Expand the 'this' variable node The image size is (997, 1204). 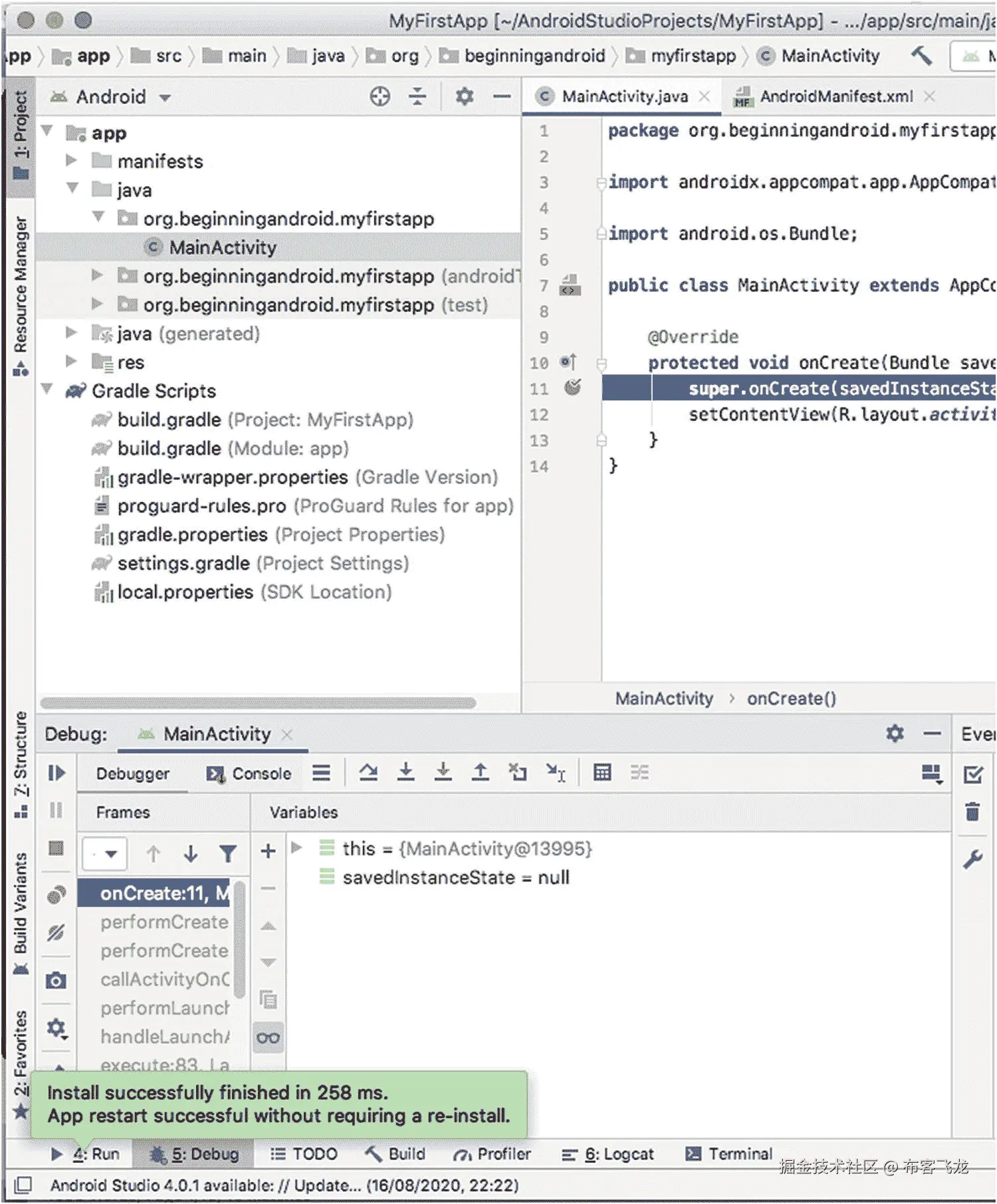click(297, 848)
